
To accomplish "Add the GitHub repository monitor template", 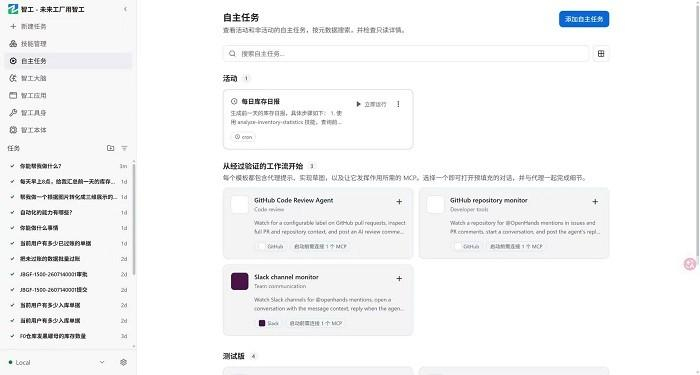I will [595, 202].
